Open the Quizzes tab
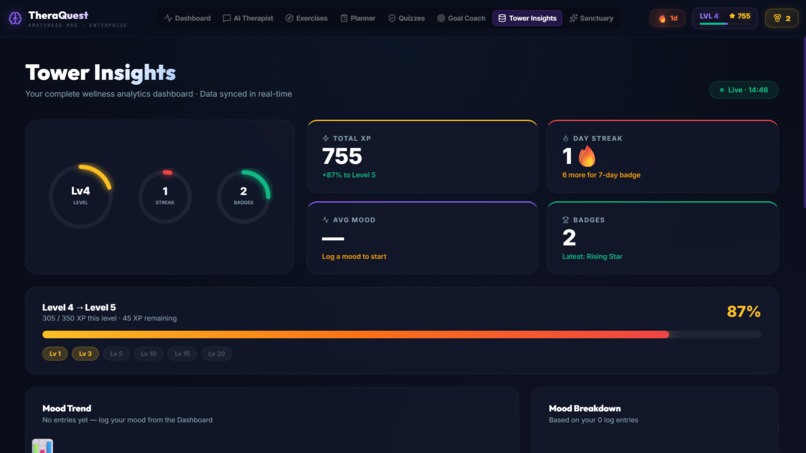 click(406, 18)
